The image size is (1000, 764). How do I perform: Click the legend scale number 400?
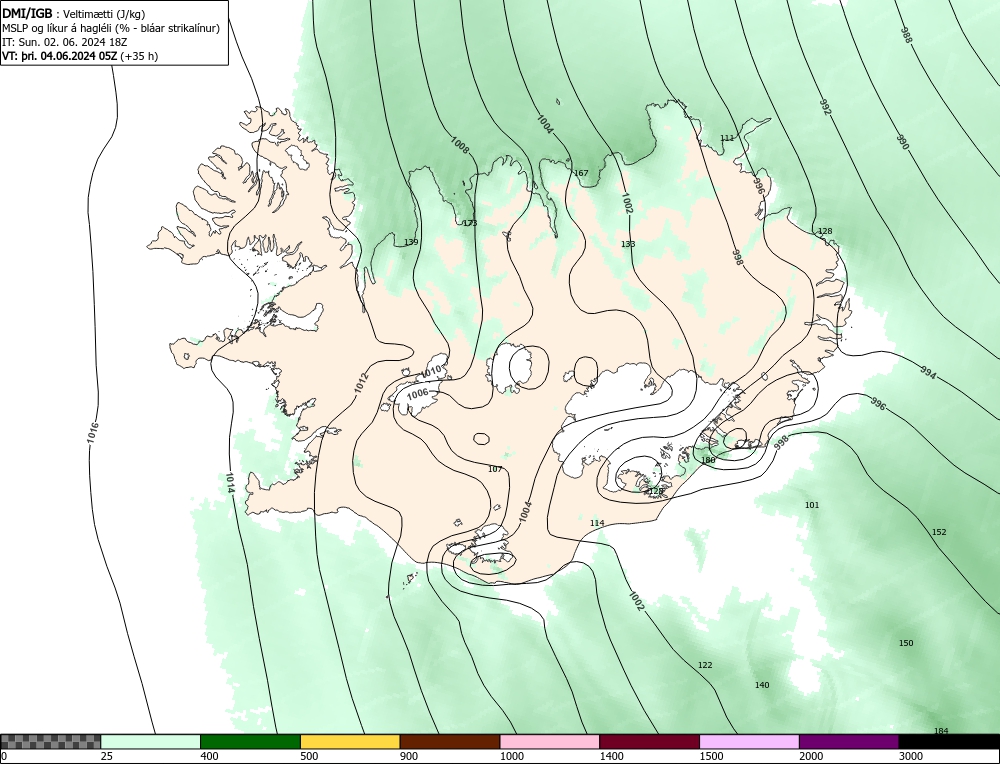point(209,756)
